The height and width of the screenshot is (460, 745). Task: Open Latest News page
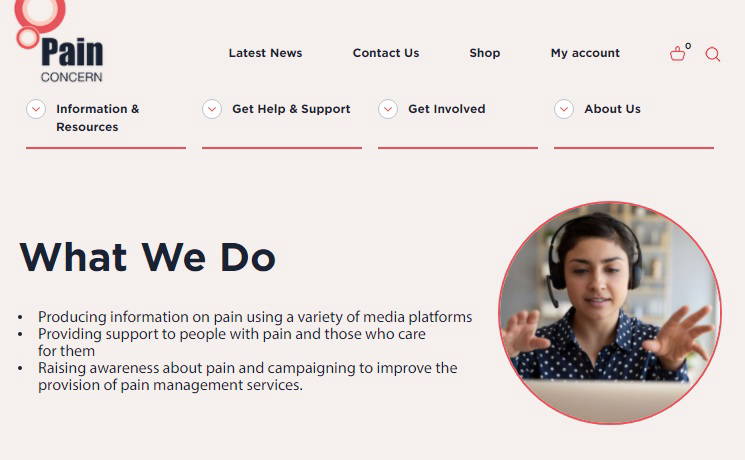[x=265, y=53]
